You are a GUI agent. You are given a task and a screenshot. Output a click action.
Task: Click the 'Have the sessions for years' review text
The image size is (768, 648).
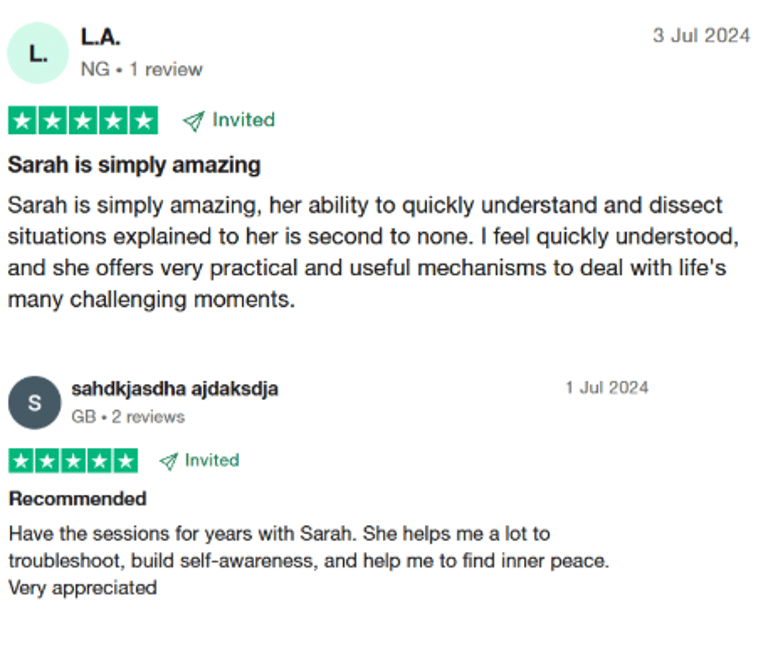(x=308, y=560)
